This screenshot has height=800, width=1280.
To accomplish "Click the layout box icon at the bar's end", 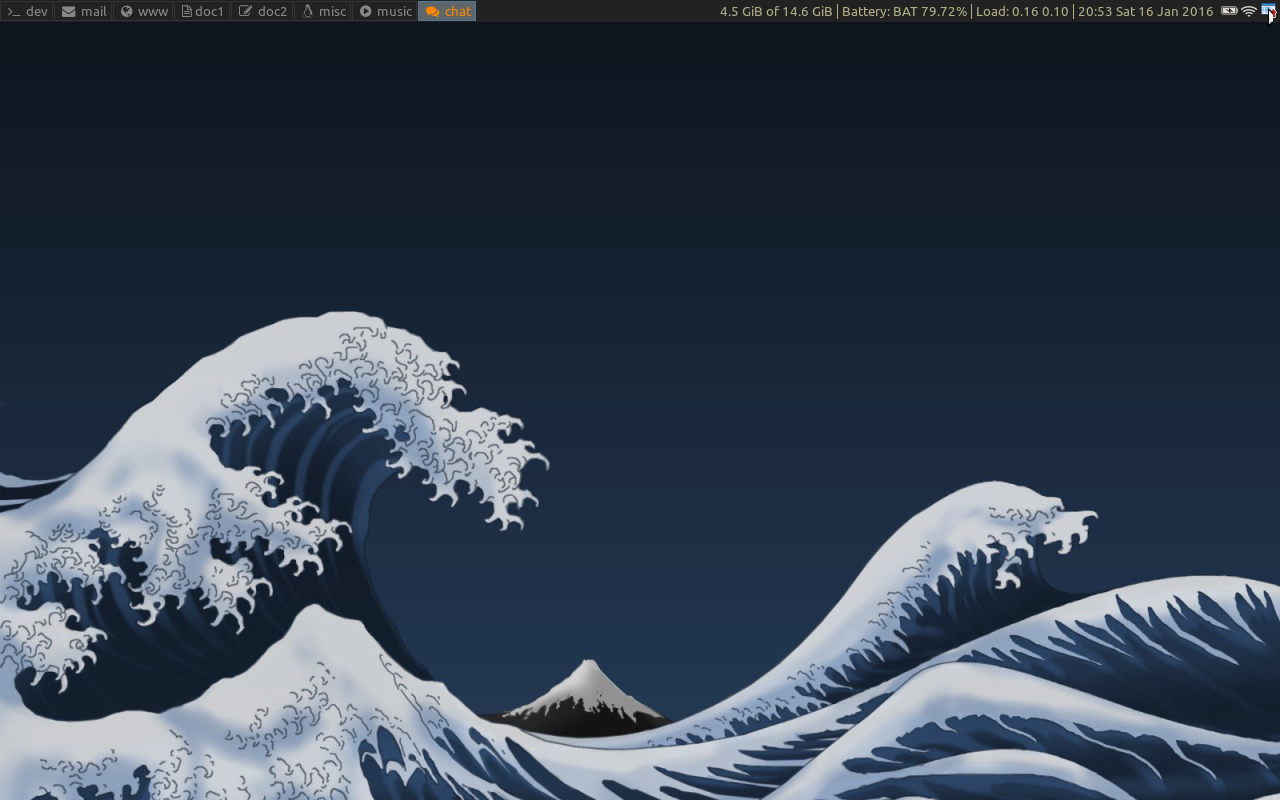I will point(1268,11).
